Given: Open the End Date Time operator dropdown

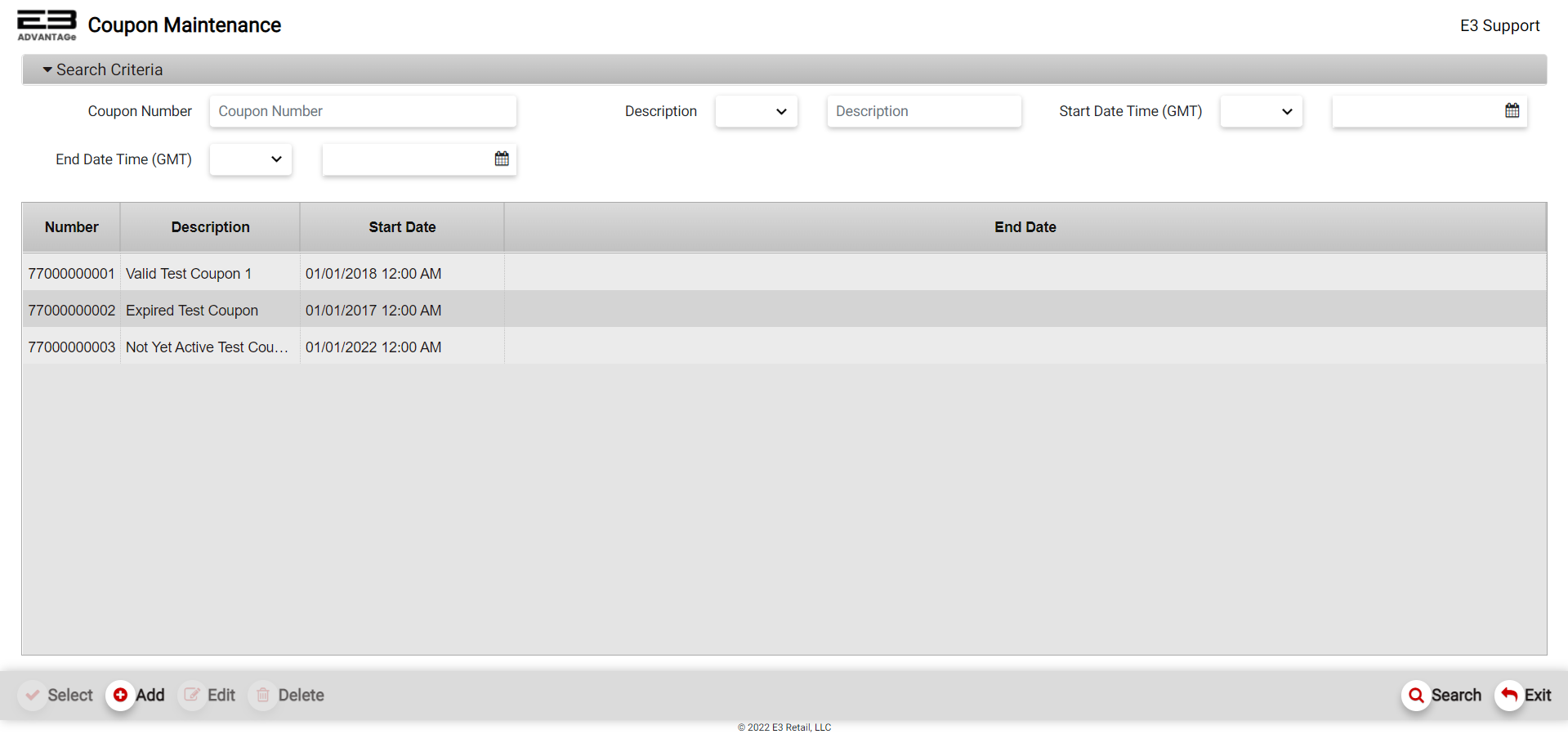Looking at the screenshot, I should [x=250, y=159].
